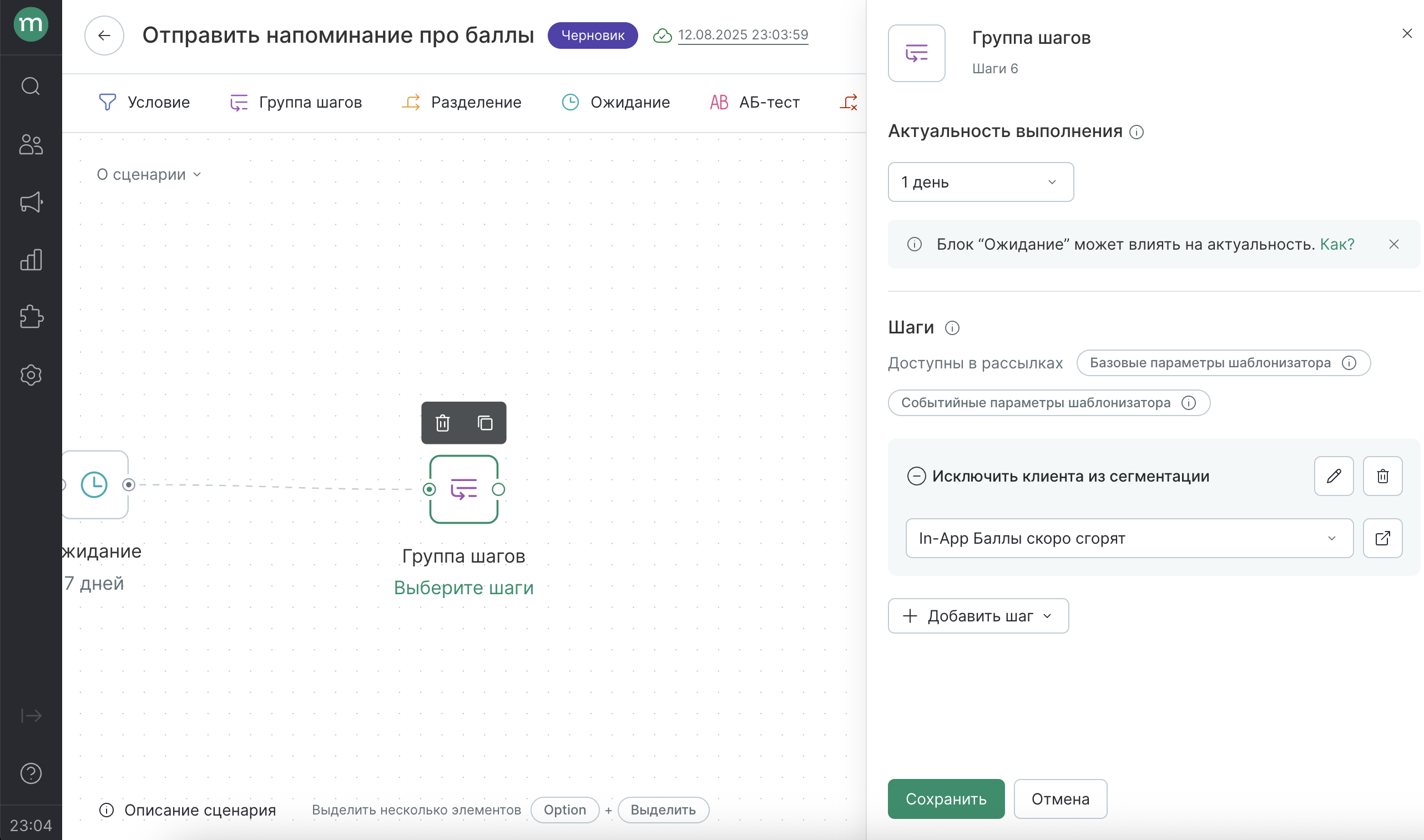Open the Добавить шаг dropdown

coord(978,616)
